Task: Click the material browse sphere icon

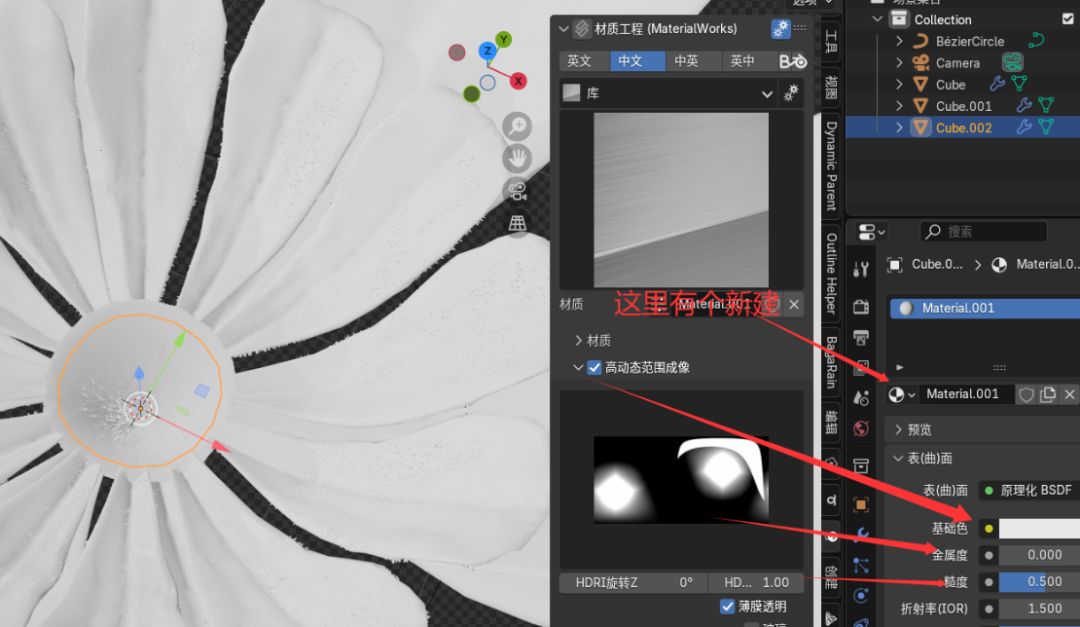Action: point(901,394)
